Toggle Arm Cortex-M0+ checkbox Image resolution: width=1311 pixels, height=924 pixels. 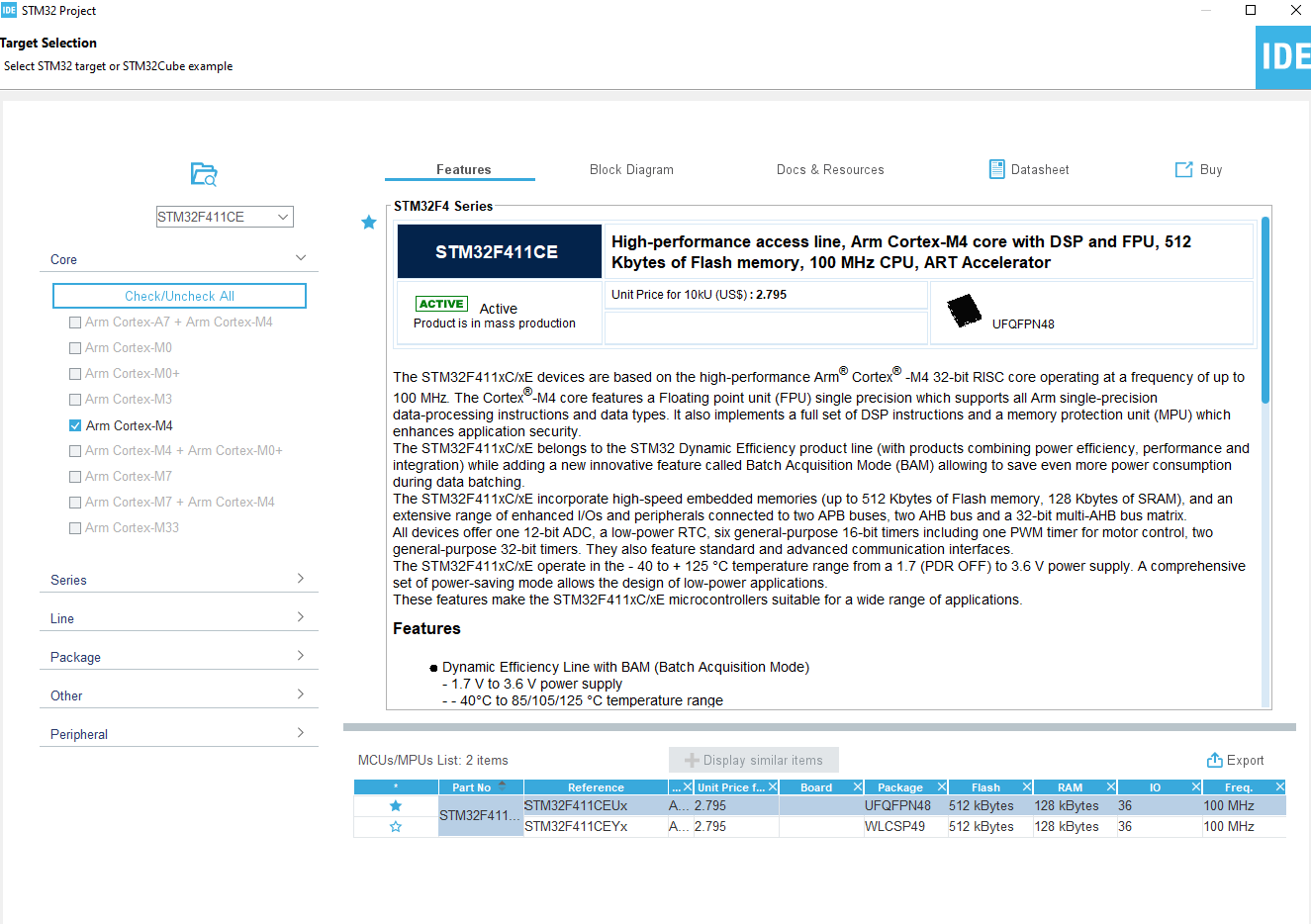(75, 374)
